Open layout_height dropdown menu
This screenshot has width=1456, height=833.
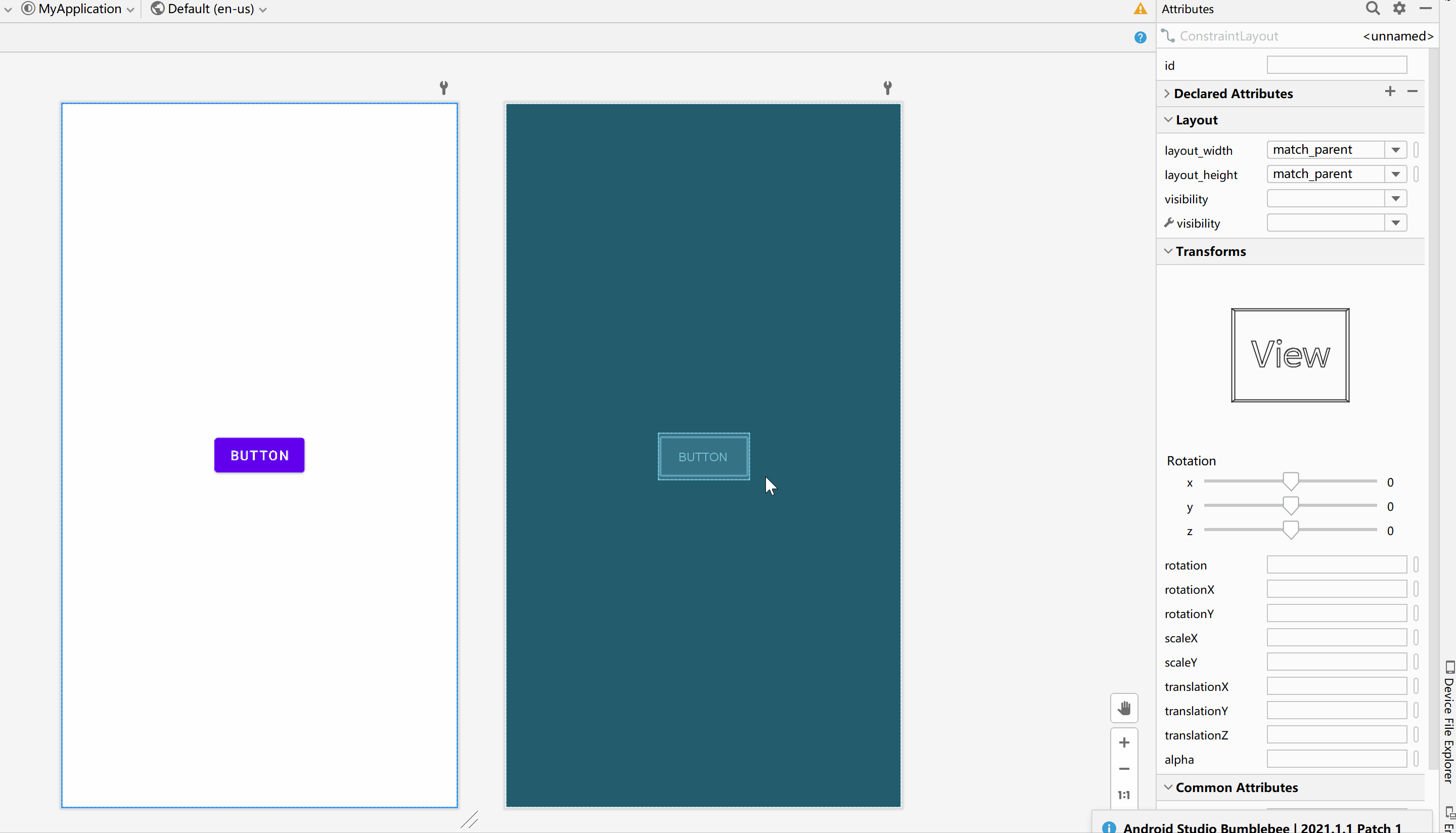coord(1396,175)
